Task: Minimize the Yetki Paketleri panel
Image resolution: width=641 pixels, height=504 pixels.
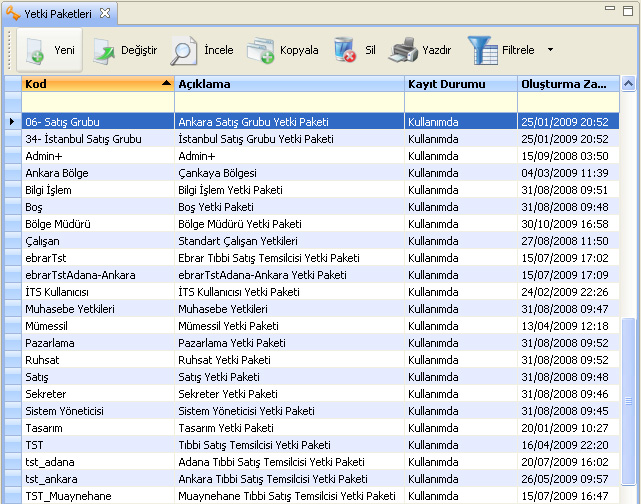Action: [610, 8]
